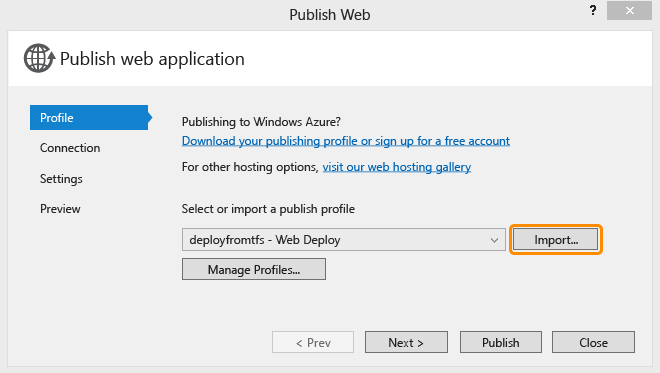Screen dimensions: 660x373
Task: Click the globe publish icon
Action: (x=39, y=58)
